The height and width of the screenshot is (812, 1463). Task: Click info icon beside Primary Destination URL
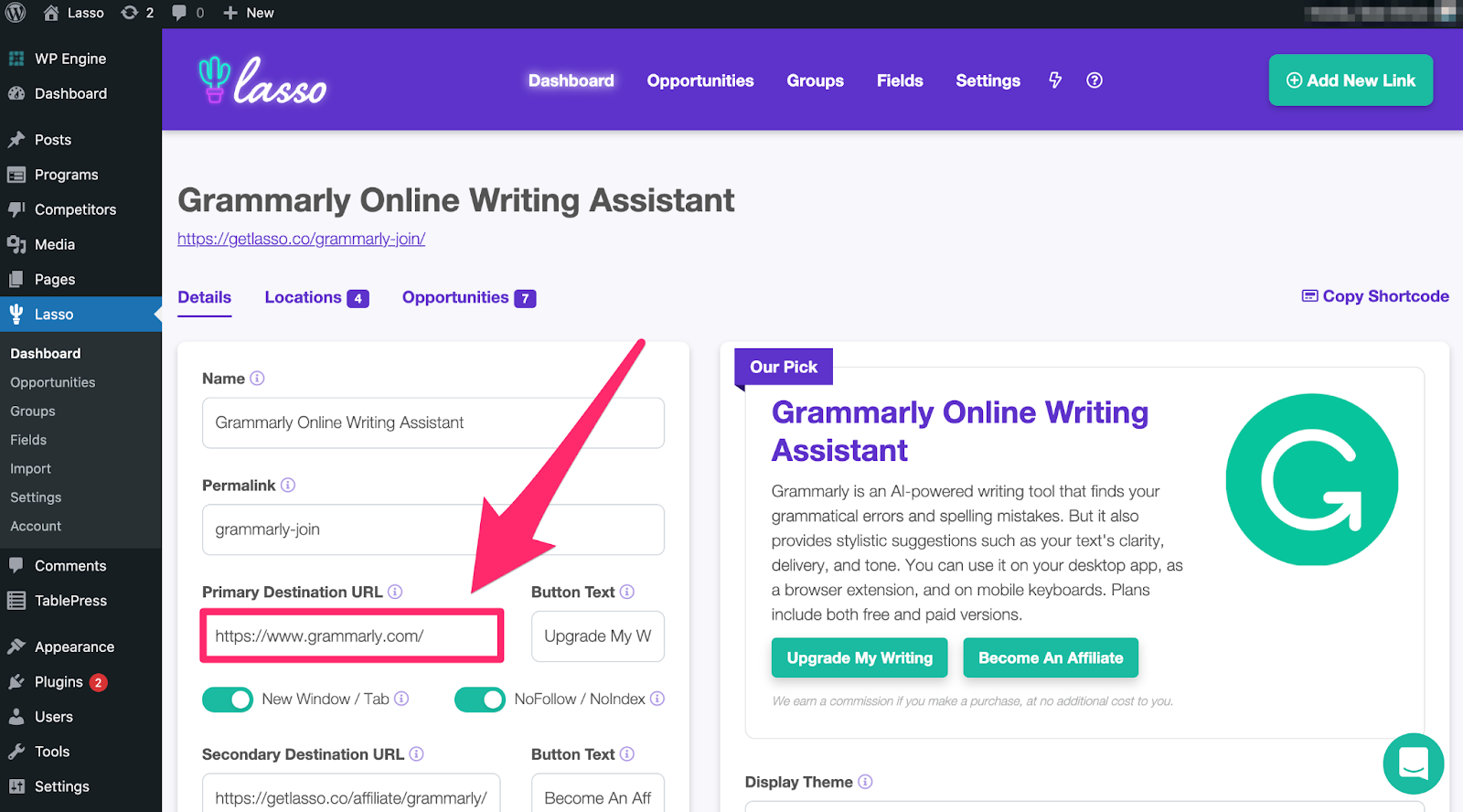(395, 592)
